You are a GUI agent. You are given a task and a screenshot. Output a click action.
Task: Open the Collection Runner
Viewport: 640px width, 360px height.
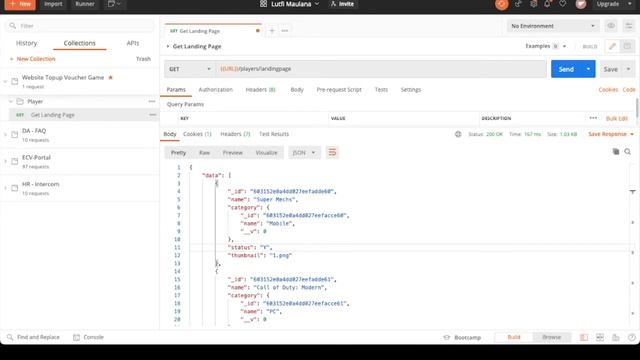[x=85, y=4]
